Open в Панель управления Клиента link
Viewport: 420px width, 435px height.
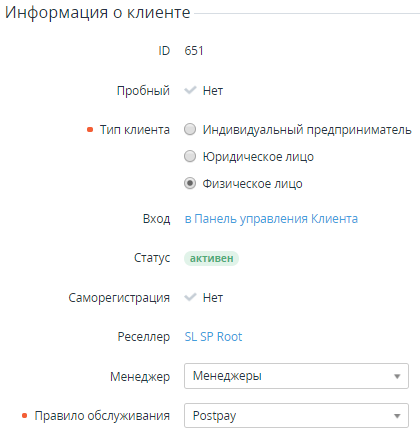pos(271,219)
